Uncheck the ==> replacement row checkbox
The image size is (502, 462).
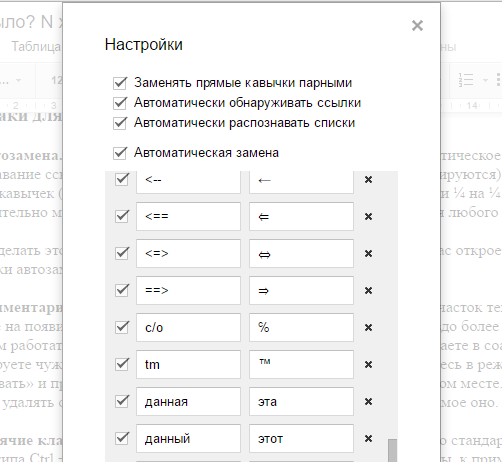click(122, 290)
